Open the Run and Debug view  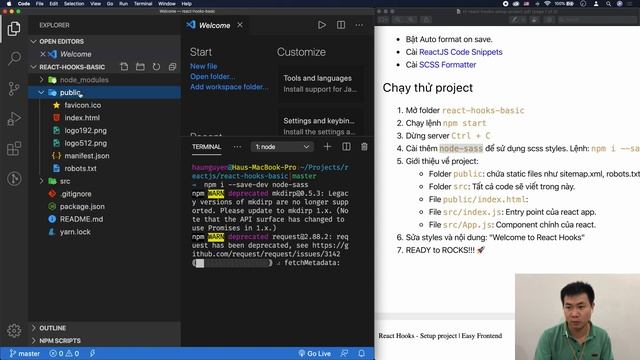click(14, 119)
